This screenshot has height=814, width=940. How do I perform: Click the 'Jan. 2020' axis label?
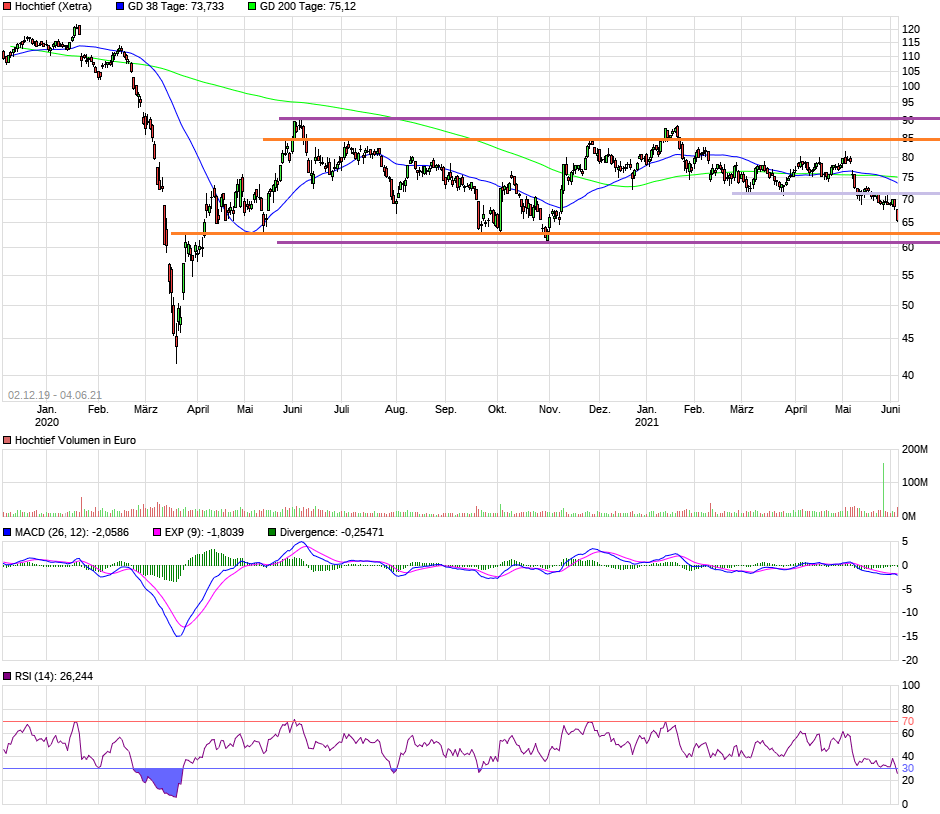coord(47,415)
